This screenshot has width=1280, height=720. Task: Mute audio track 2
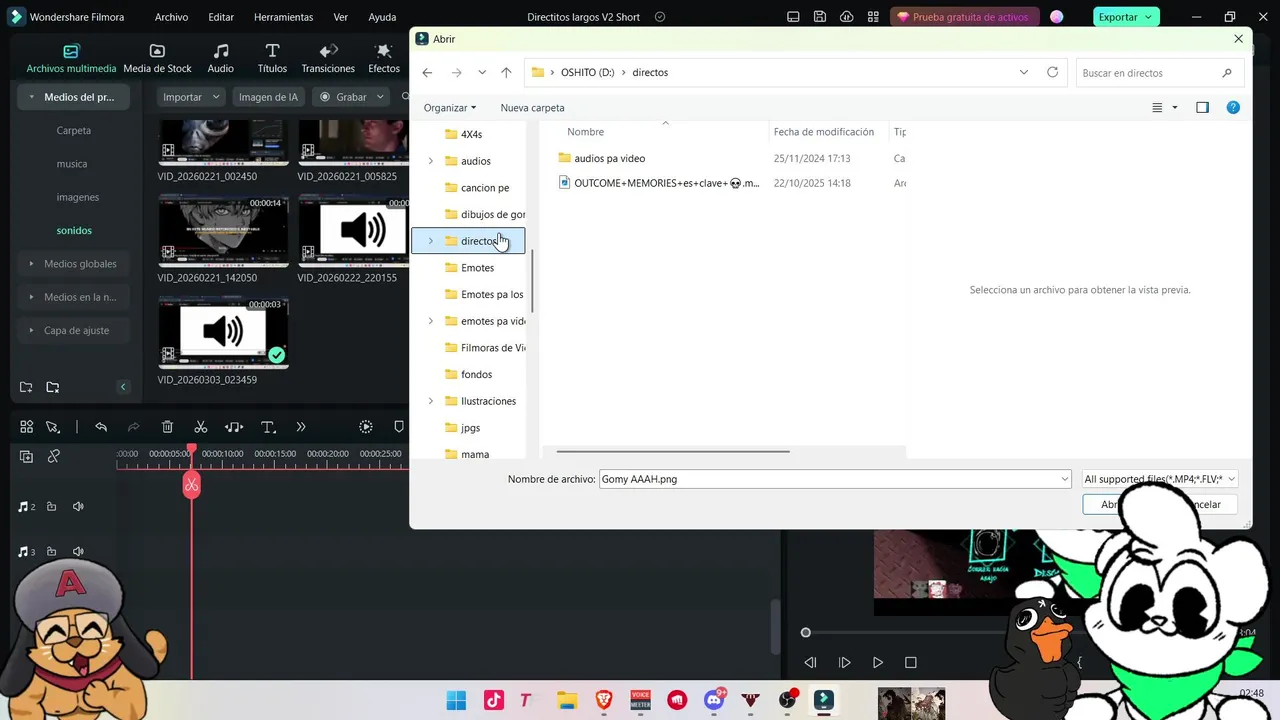click(x=78, y=507)
